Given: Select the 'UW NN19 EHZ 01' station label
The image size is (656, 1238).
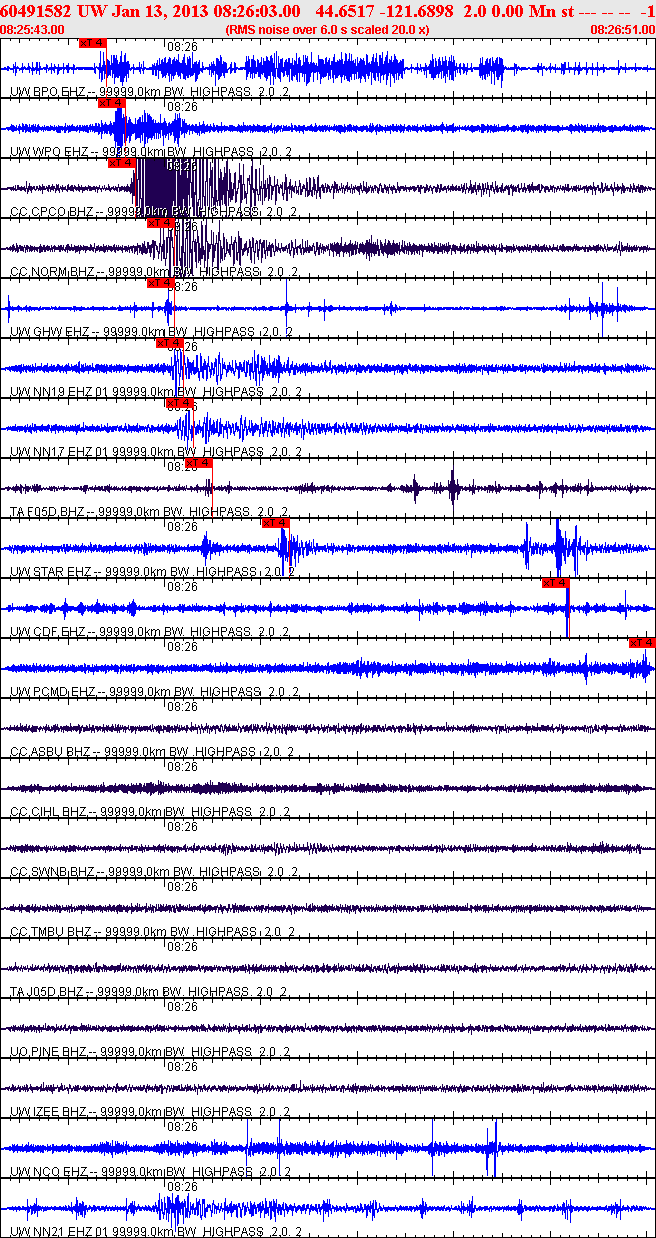Looking at the screenshot, I should (59, 392).
